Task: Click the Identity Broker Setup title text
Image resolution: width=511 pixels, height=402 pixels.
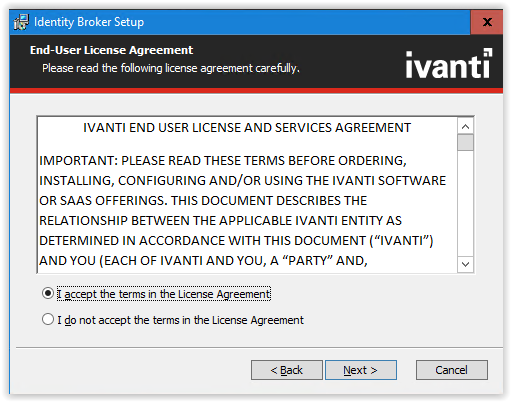Action: pos(89,22)
